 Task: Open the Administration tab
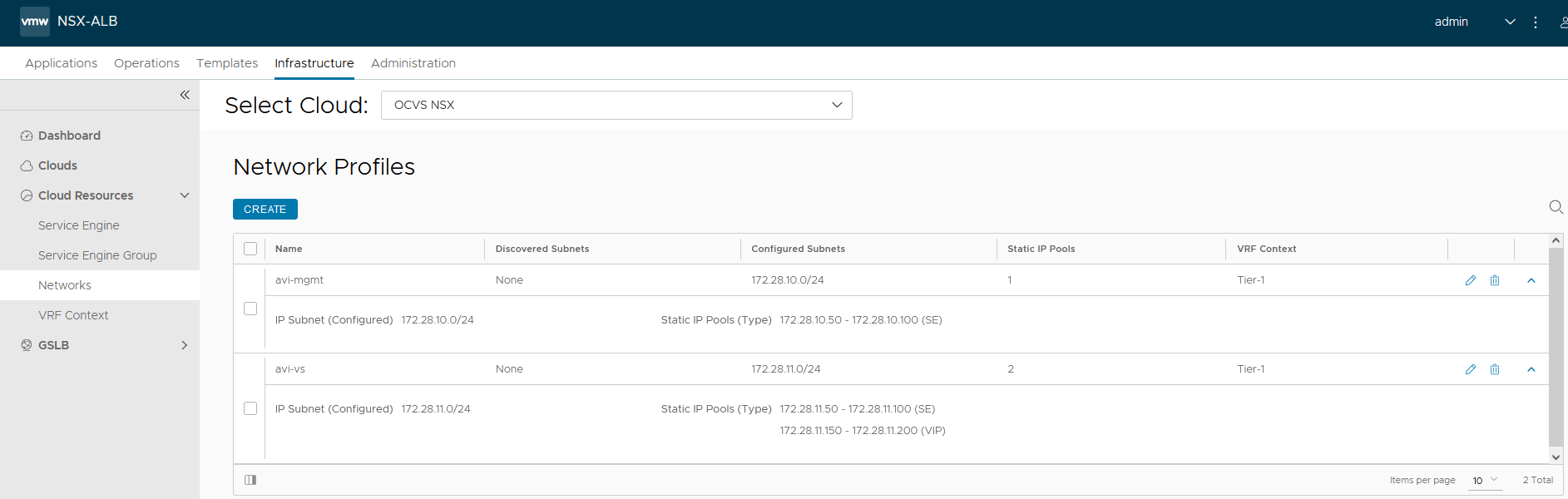[413, 63]
